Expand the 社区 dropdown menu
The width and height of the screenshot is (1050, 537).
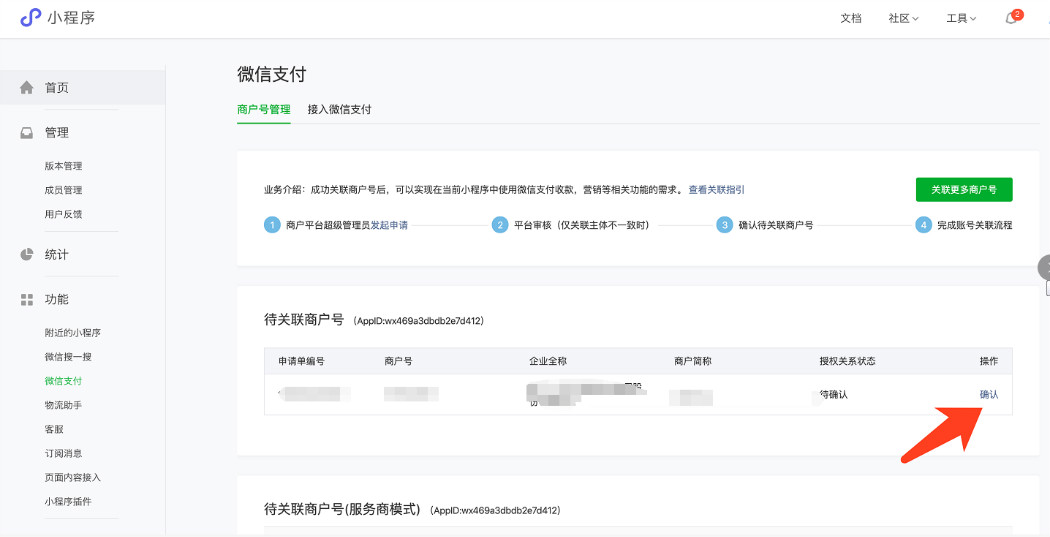pyautogui.click(x=903, y=19)
